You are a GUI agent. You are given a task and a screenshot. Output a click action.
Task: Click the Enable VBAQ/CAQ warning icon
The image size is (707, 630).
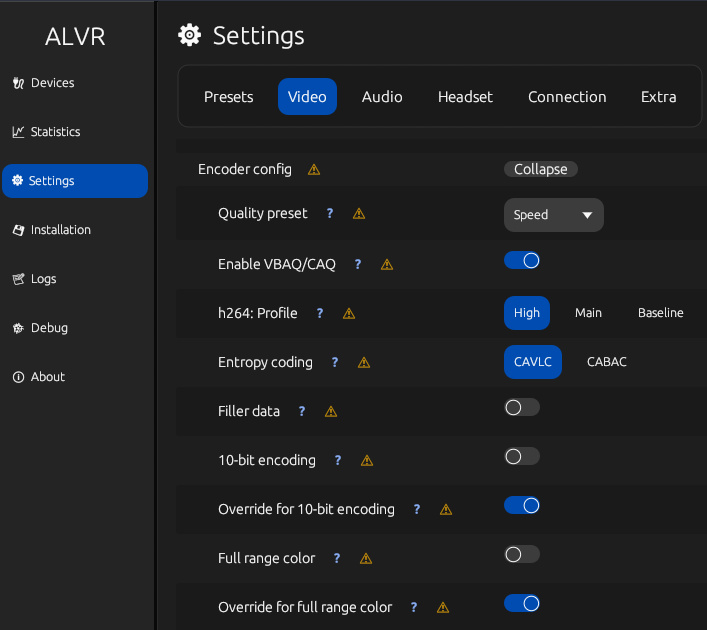[387, 264]
